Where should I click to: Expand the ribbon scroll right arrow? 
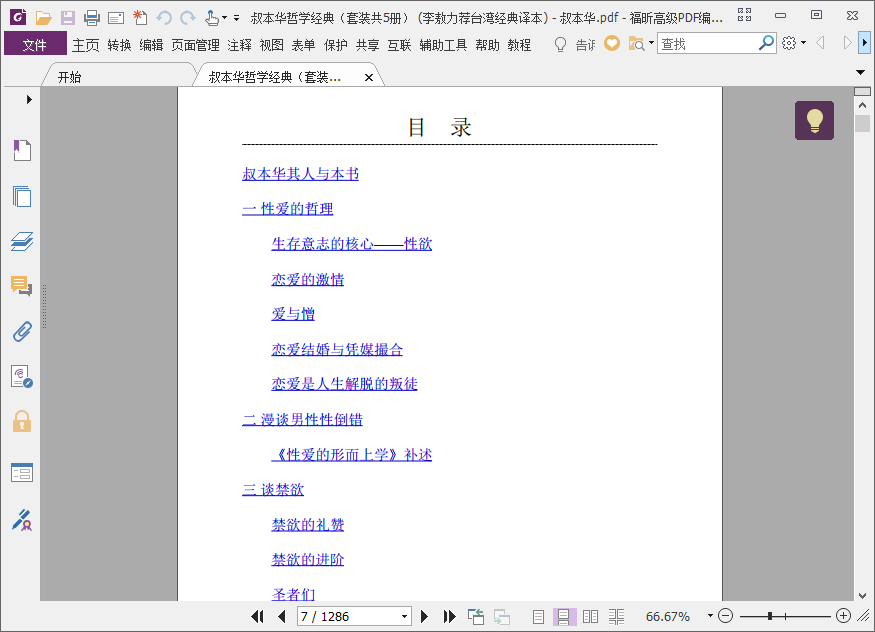pyautogui.click(x=865, y=43)
